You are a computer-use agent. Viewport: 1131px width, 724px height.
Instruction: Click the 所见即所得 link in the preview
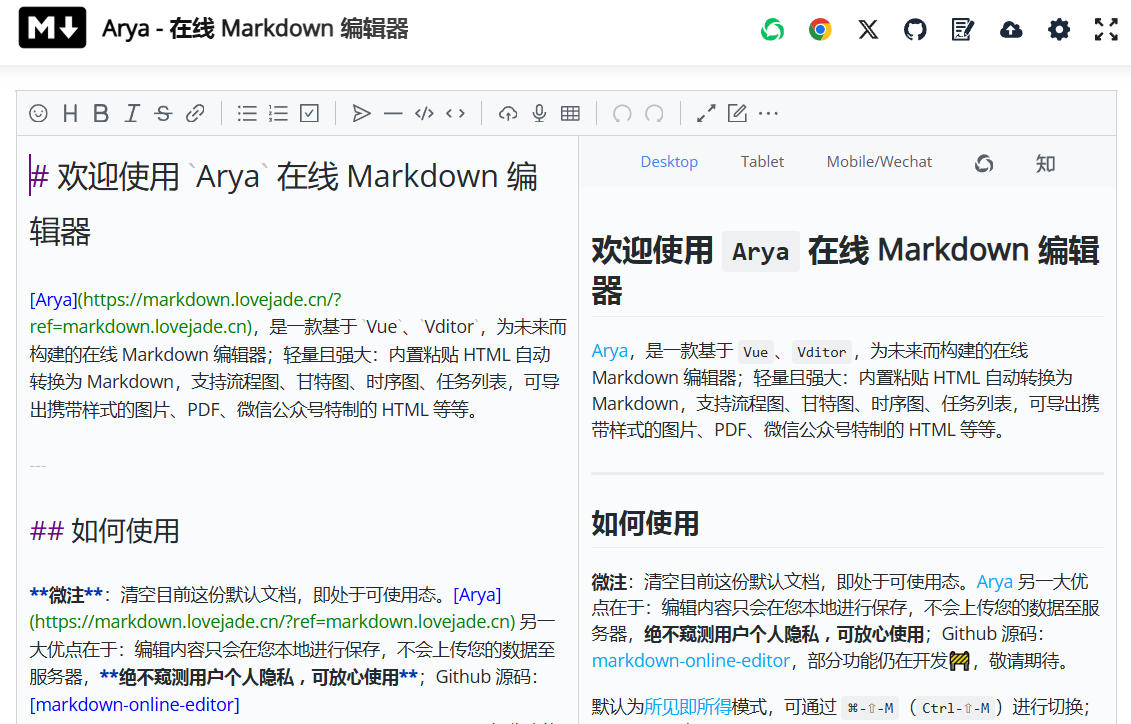click(x=688, y=707)
